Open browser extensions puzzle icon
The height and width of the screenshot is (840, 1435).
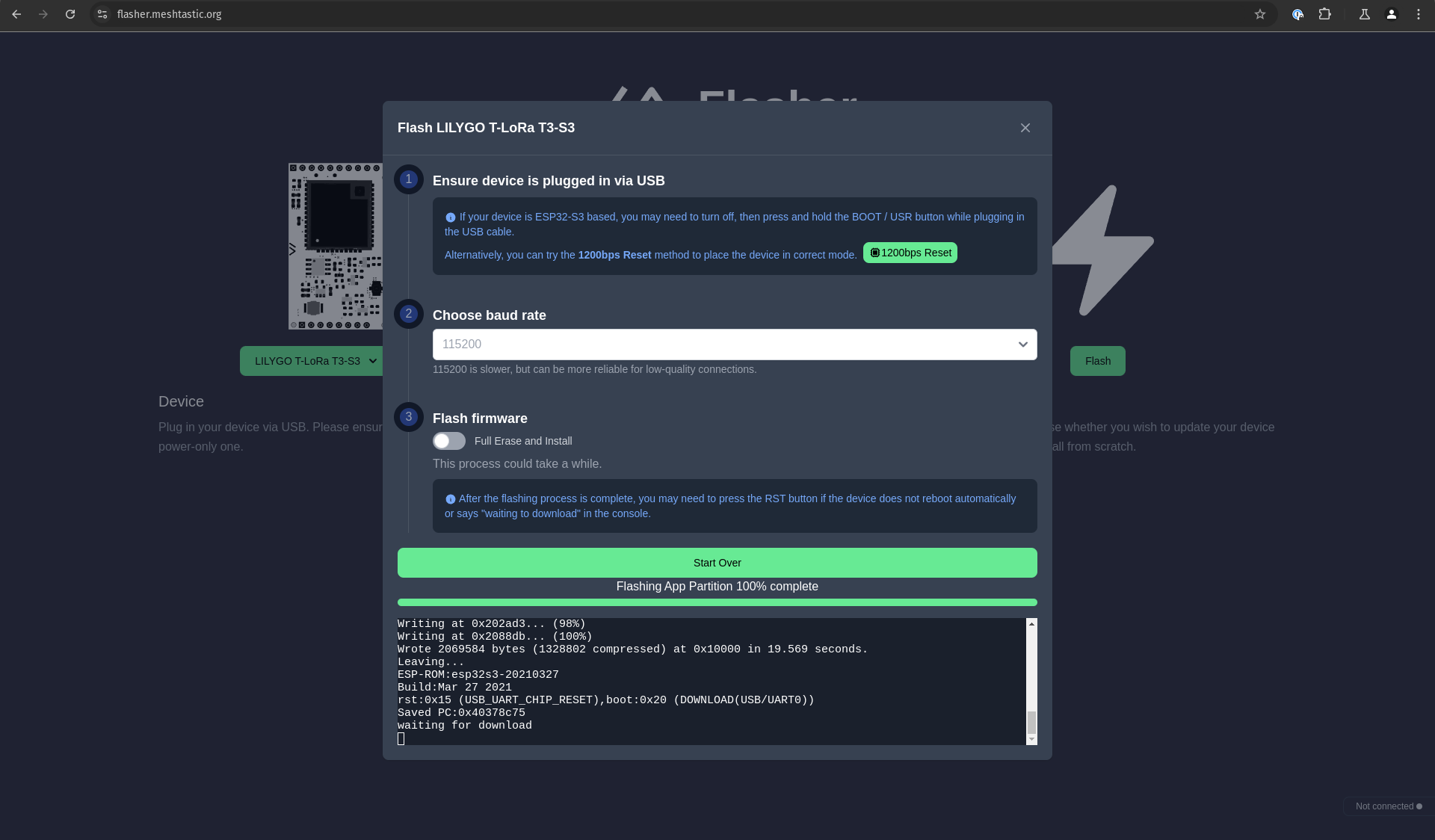[1325, 14]
